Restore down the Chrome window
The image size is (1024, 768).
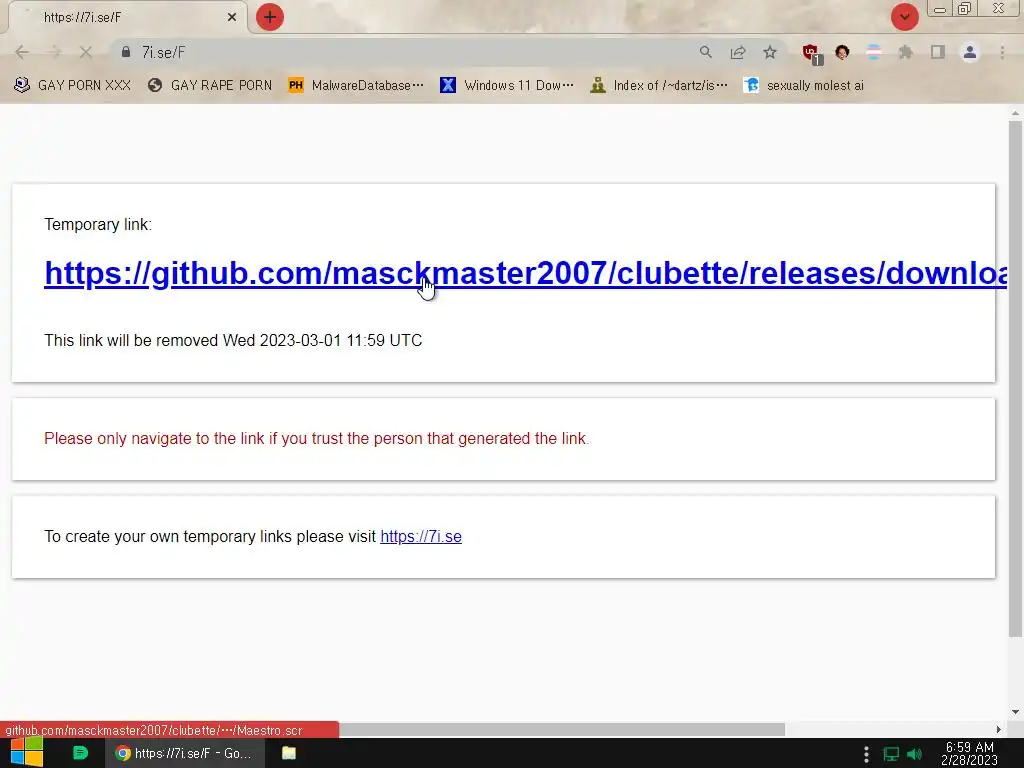tap(964, 8)
